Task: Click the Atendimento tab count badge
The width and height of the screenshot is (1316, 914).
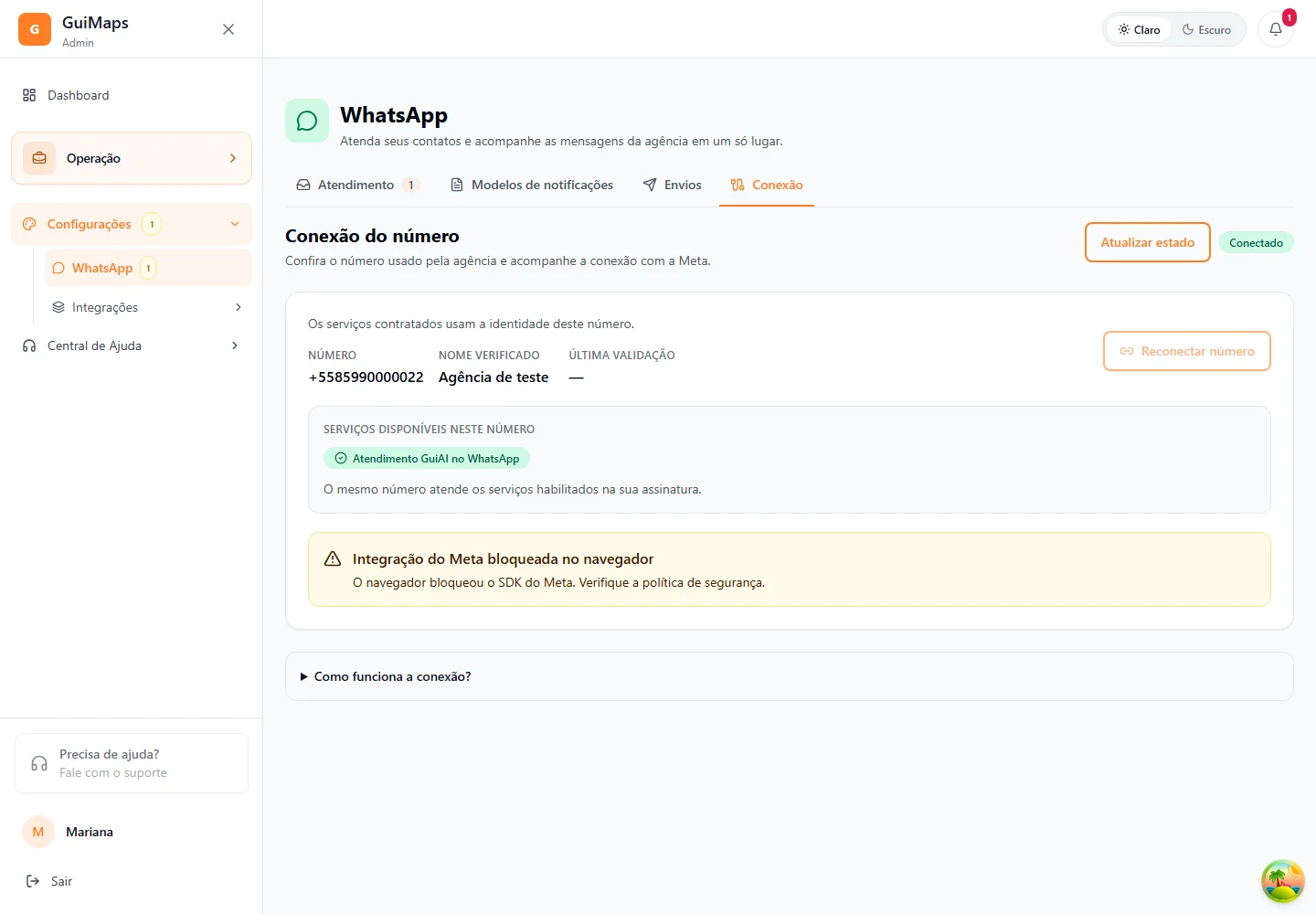Action: [x=411, y=185]
